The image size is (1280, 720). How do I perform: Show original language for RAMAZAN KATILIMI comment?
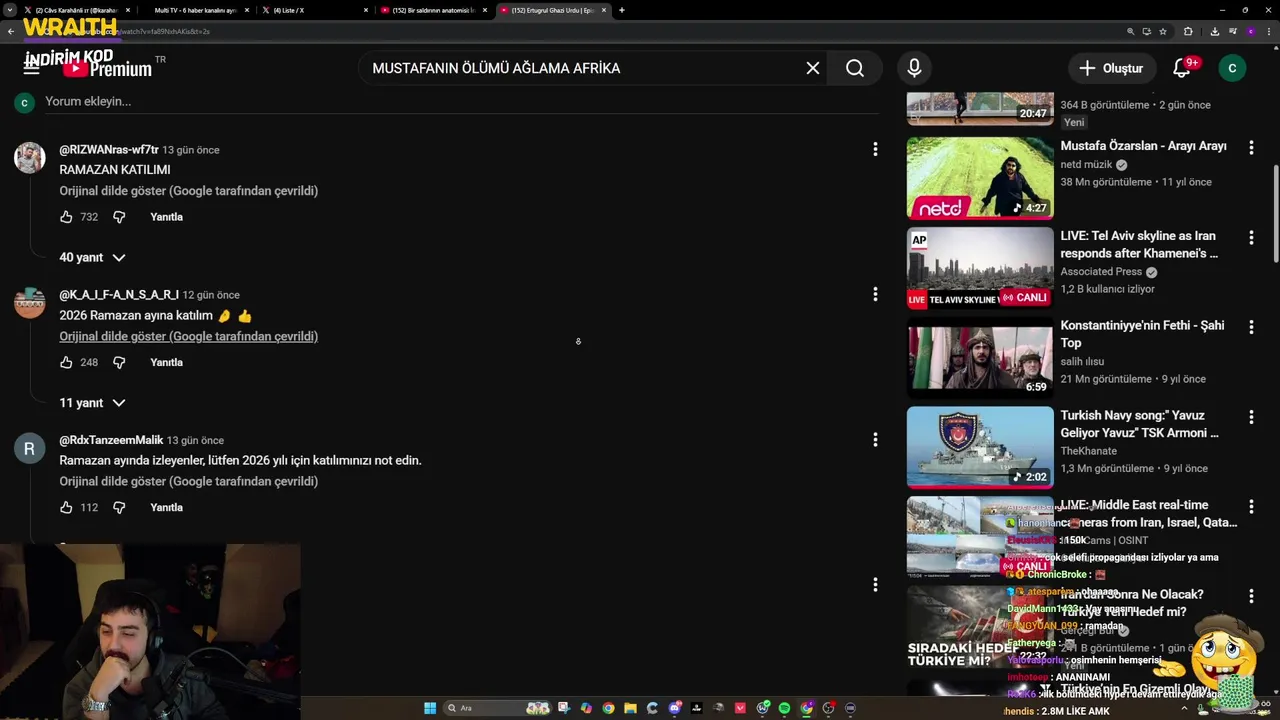tap(188, 191)
